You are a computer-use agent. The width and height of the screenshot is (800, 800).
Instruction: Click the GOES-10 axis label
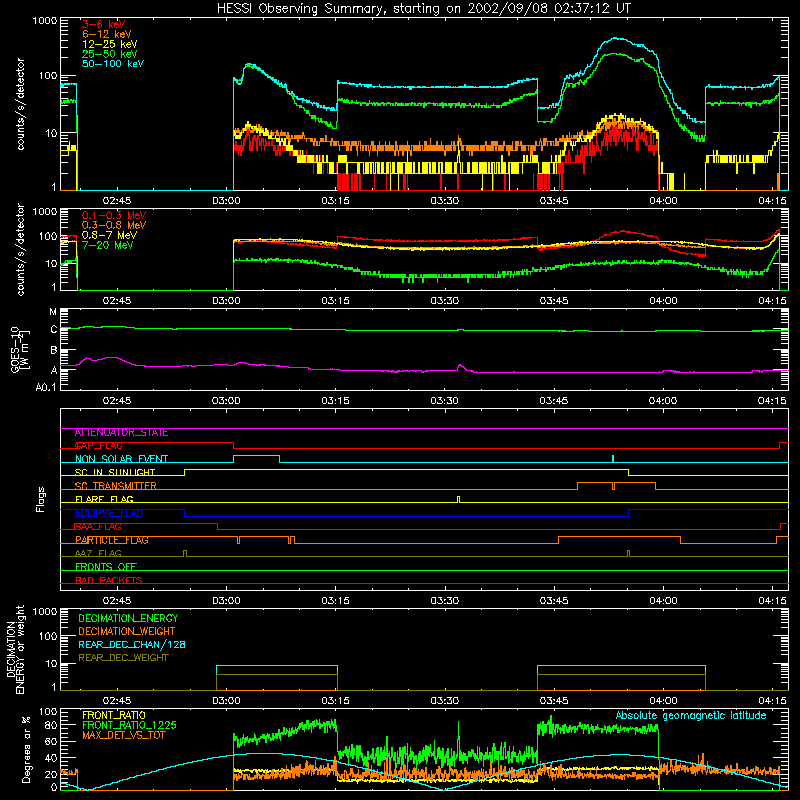[x=19, y=349]
